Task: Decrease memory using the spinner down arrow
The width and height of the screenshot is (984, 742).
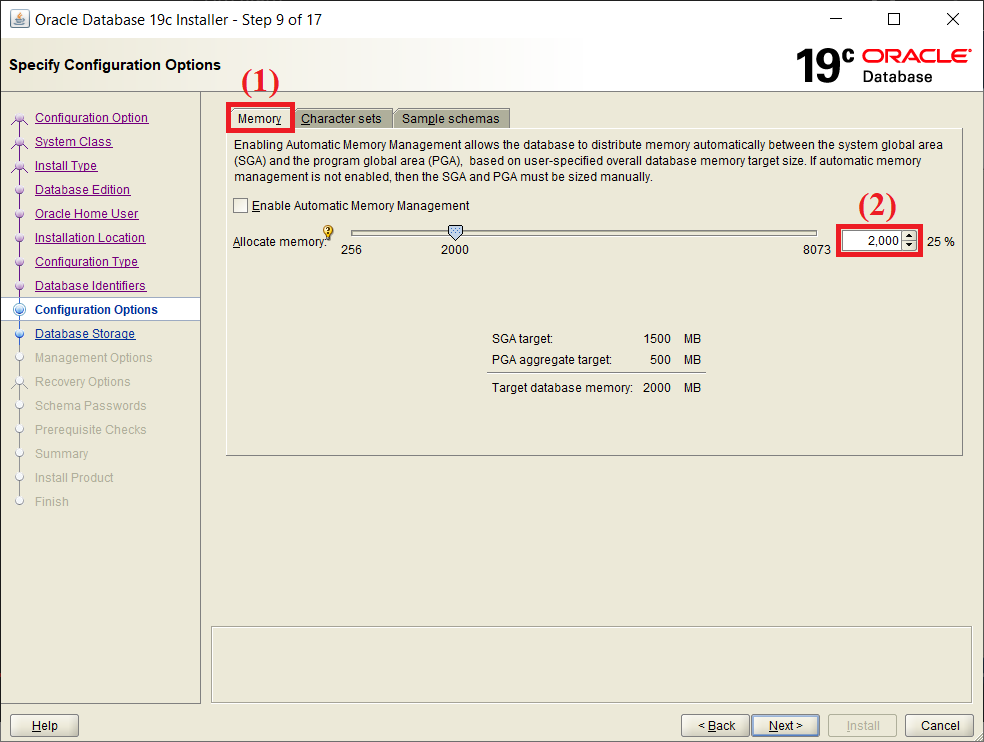Action: coord(908,245)
